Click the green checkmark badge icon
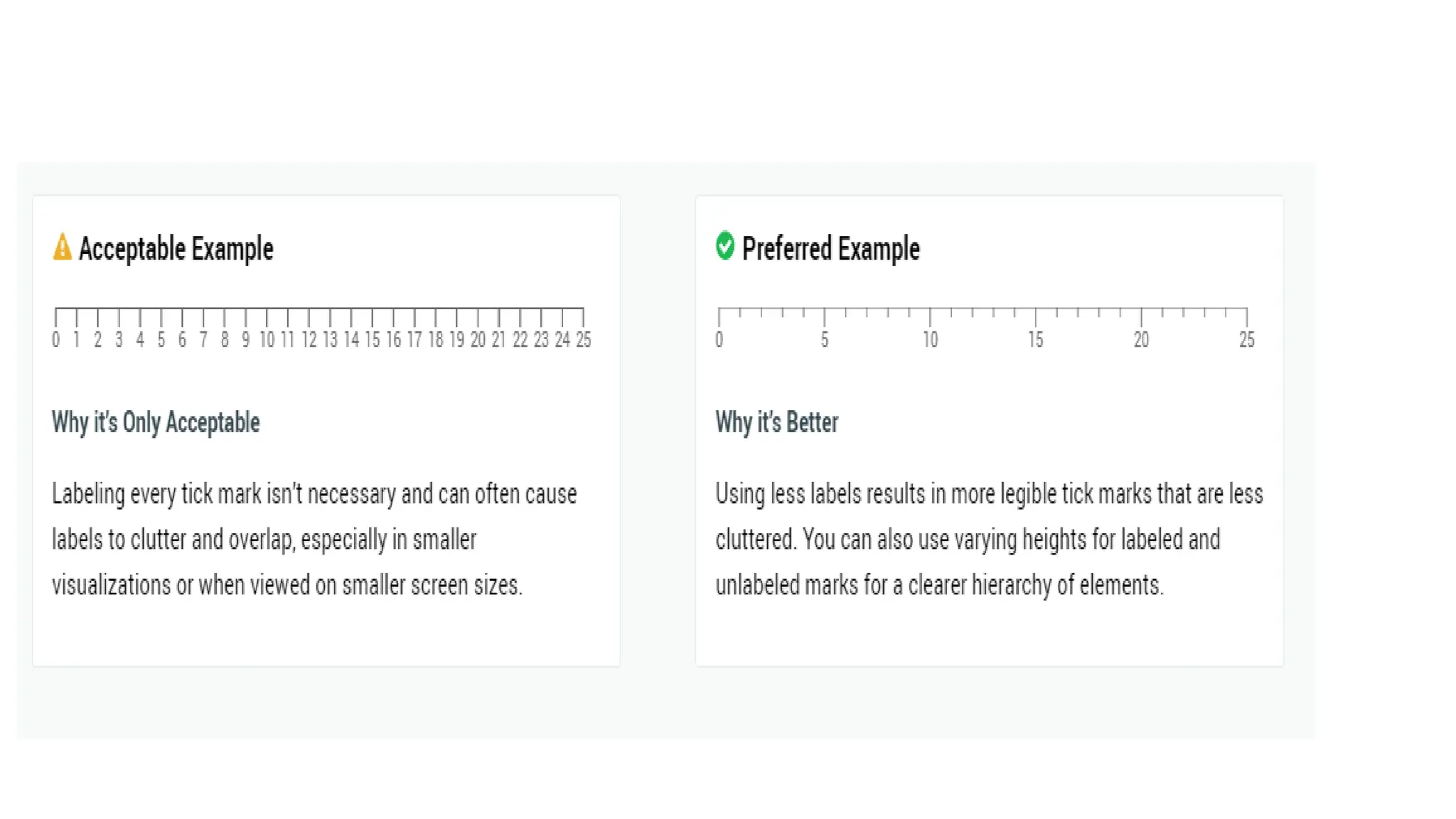This screenshot has height=819, width=1456. tap(724, 246)
